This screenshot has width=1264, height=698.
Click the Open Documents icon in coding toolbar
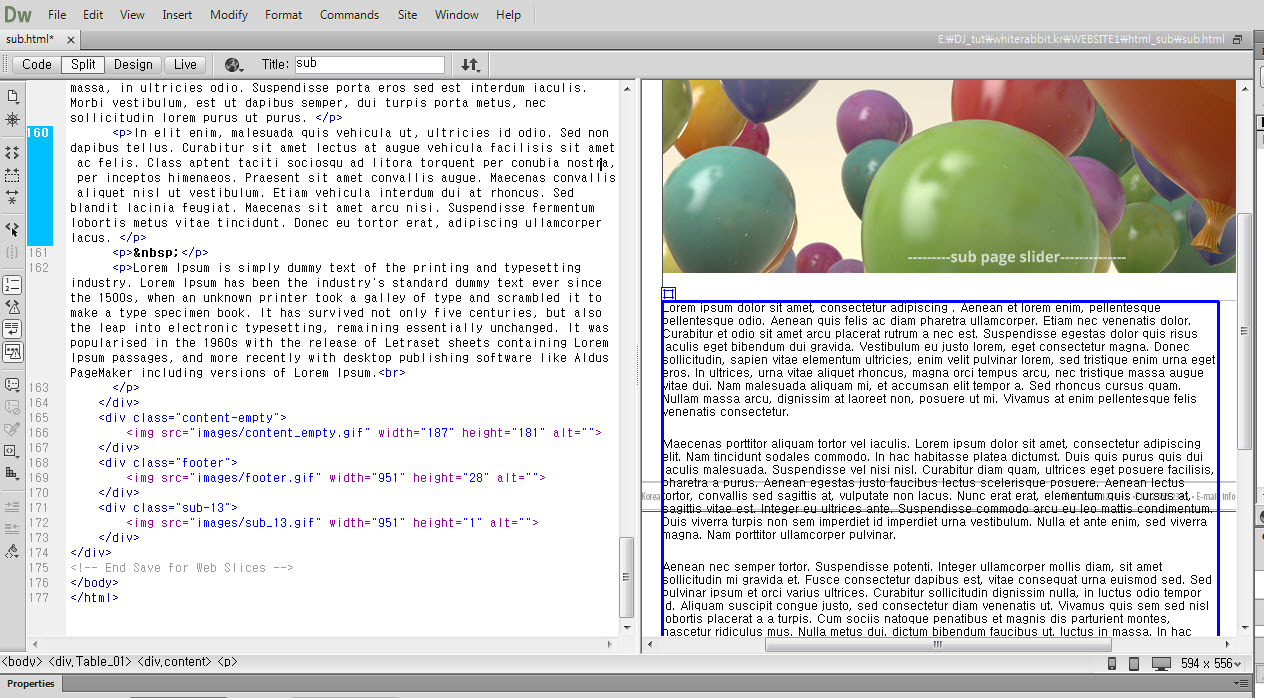[12, 96]
